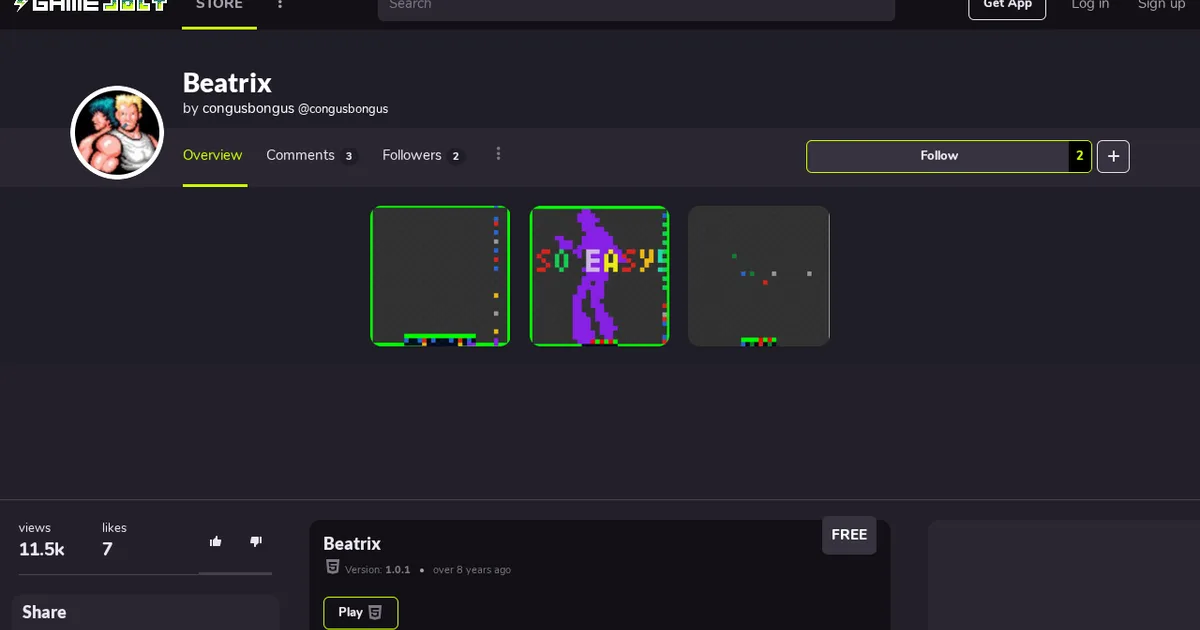Expand the more tabs vertical dots menu

click(x=498, y=154)
